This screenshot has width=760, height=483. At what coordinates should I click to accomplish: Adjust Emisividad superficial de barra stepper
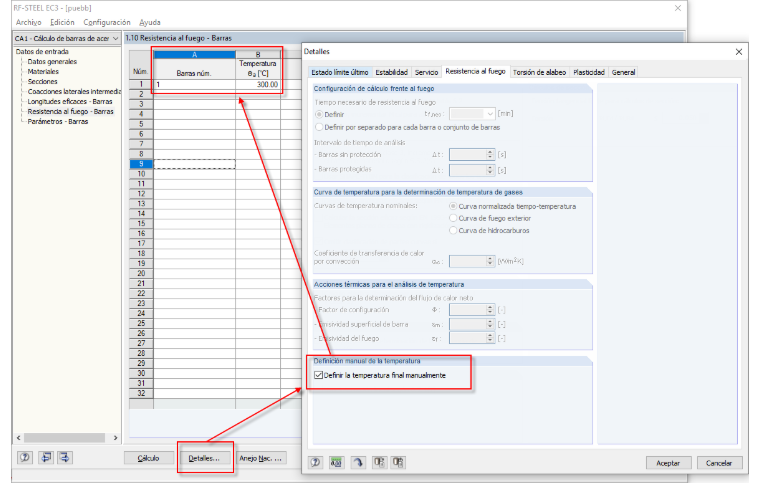click(x=490, y=324)
